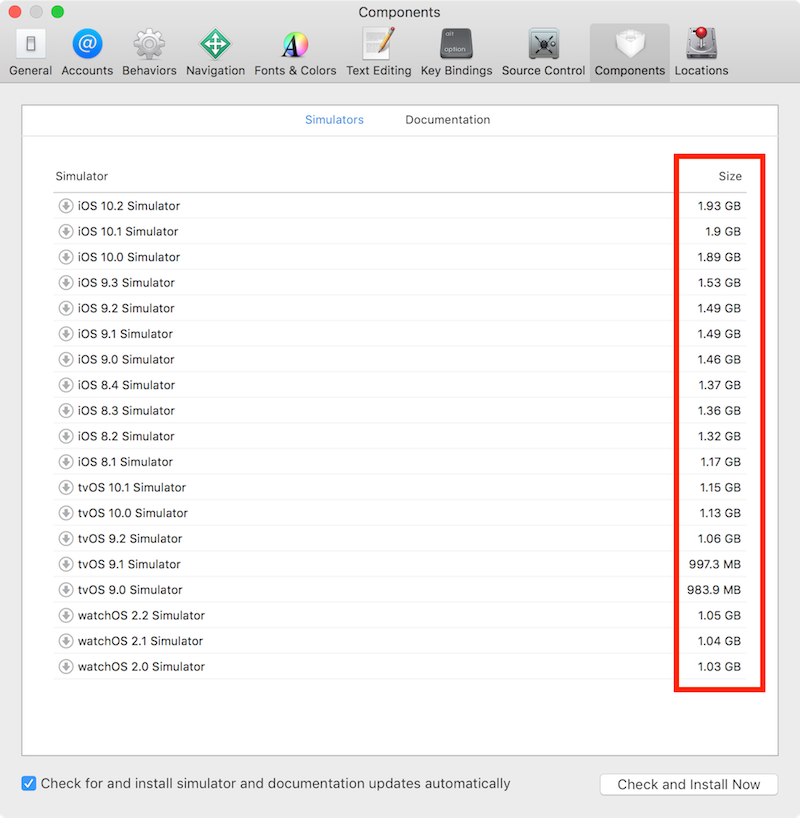800x818 pixels.
Task: Open the Source Control preferences pane
Action: click(543, 52)
